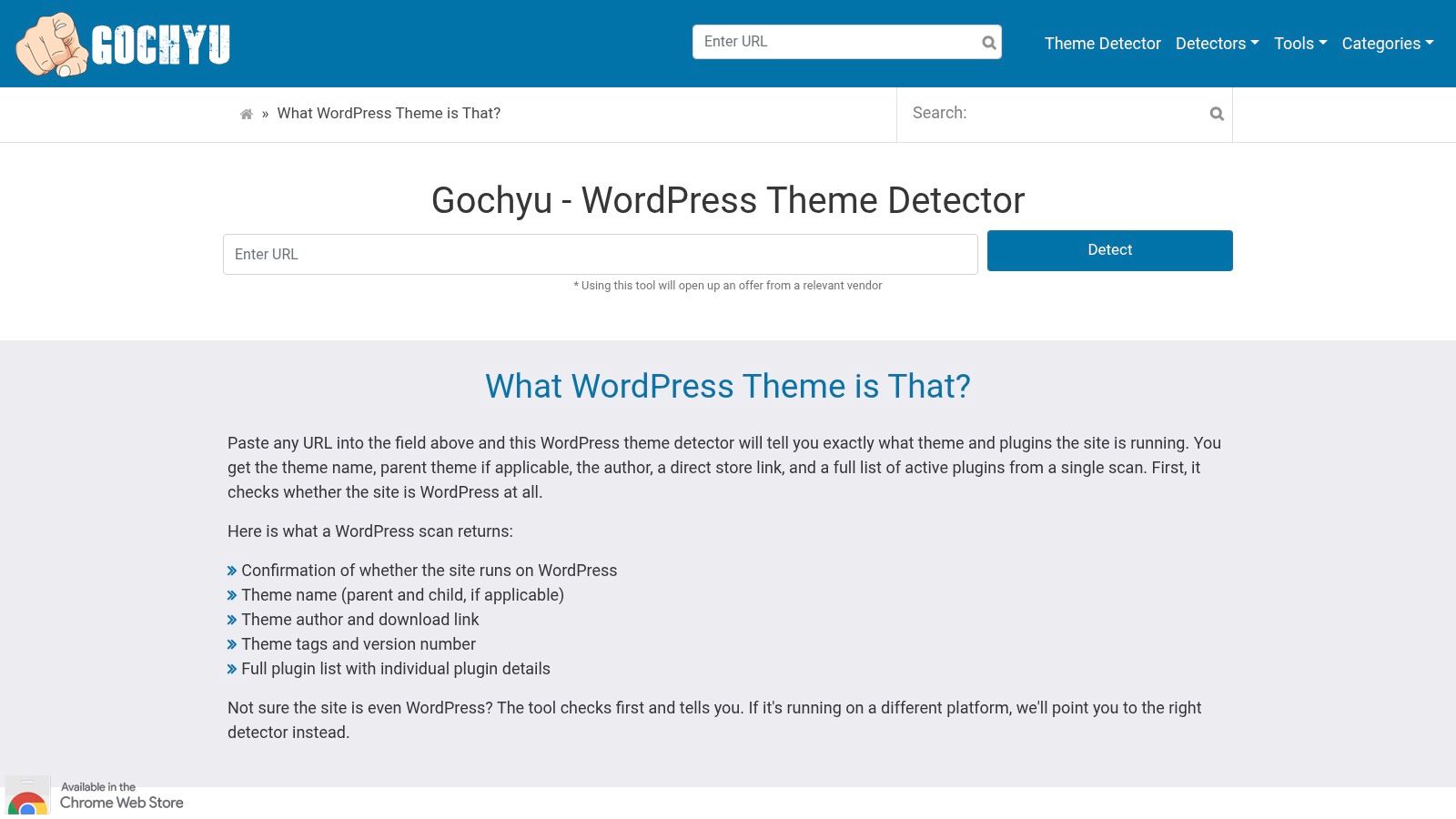Click the vendor offer disclaimer note
1456x819 pixels.
pyautogui.click(x=728, y=286)
